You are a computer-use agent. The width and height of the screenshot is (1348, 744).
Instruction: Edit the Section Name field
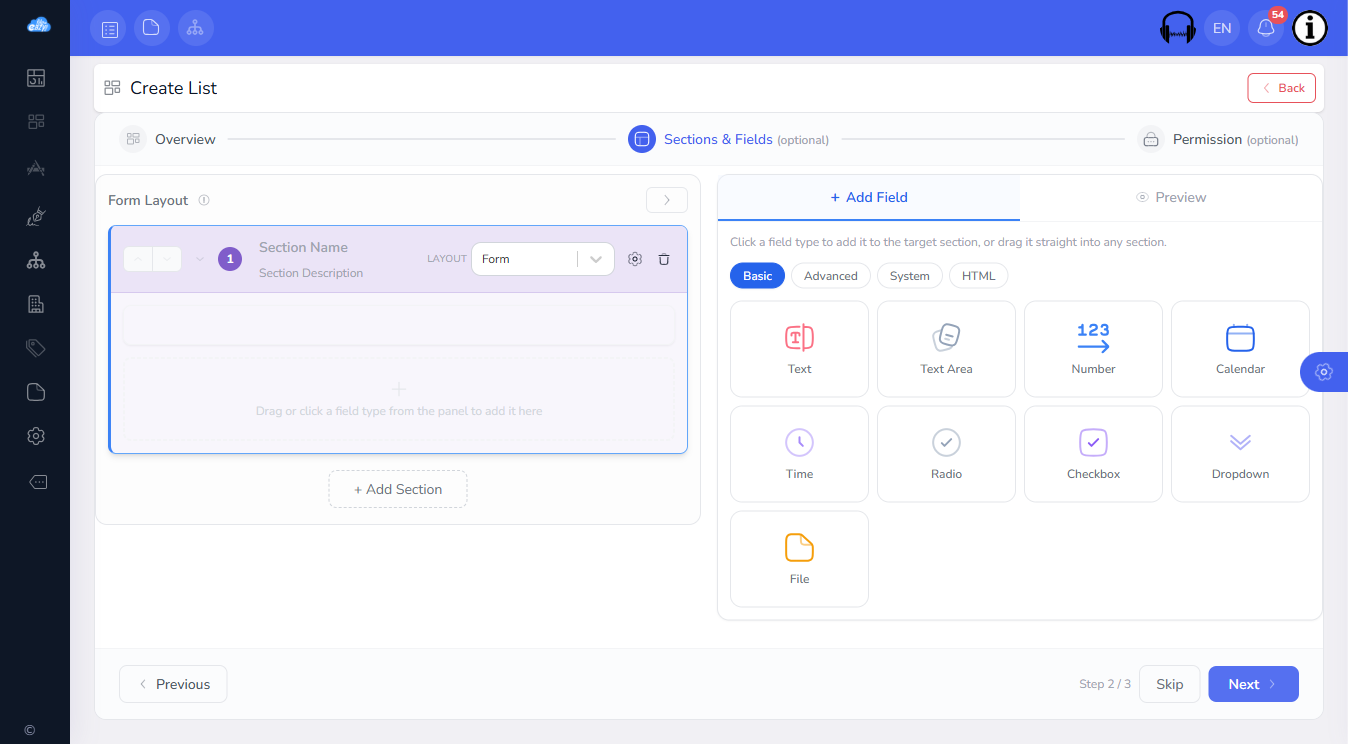[x=303, y=247]
